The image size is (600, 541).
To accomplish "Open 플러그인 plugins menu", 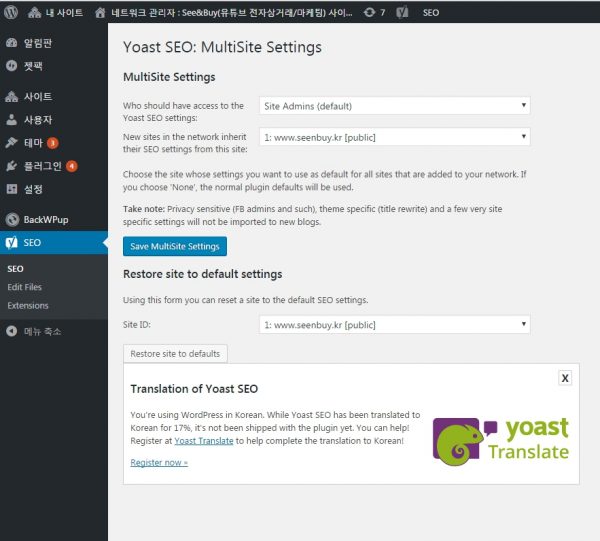I will click(40, 166).
